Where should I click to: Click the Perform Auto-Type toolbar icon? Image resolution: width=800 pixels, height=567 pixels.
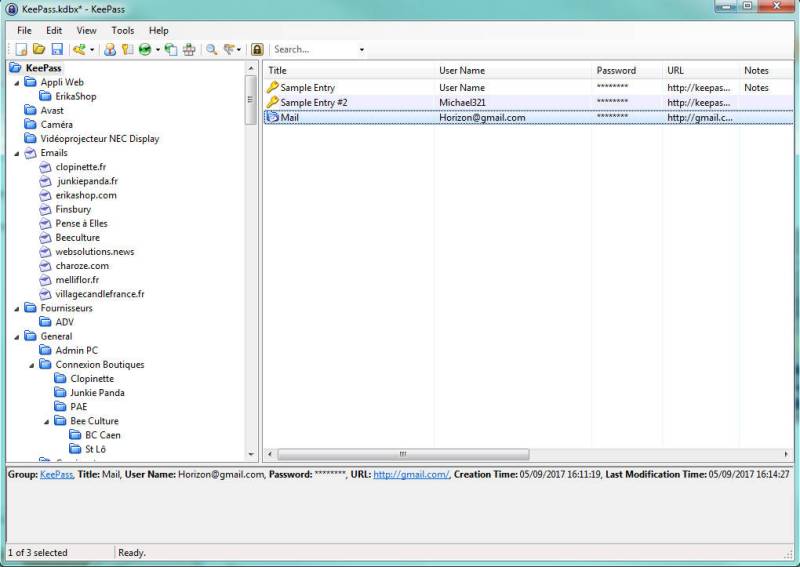click(189, 49)
